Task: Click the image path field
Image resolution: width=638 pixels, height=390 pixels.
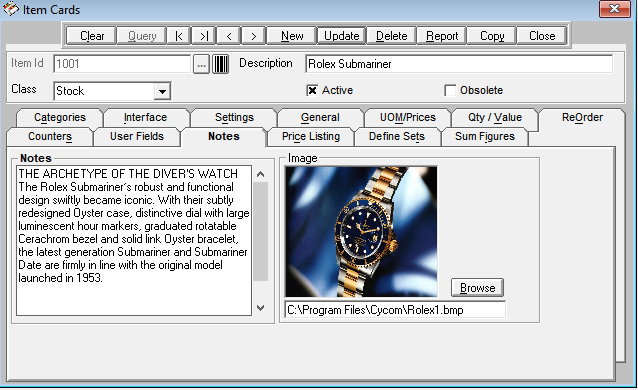Action: pos(395,310)
